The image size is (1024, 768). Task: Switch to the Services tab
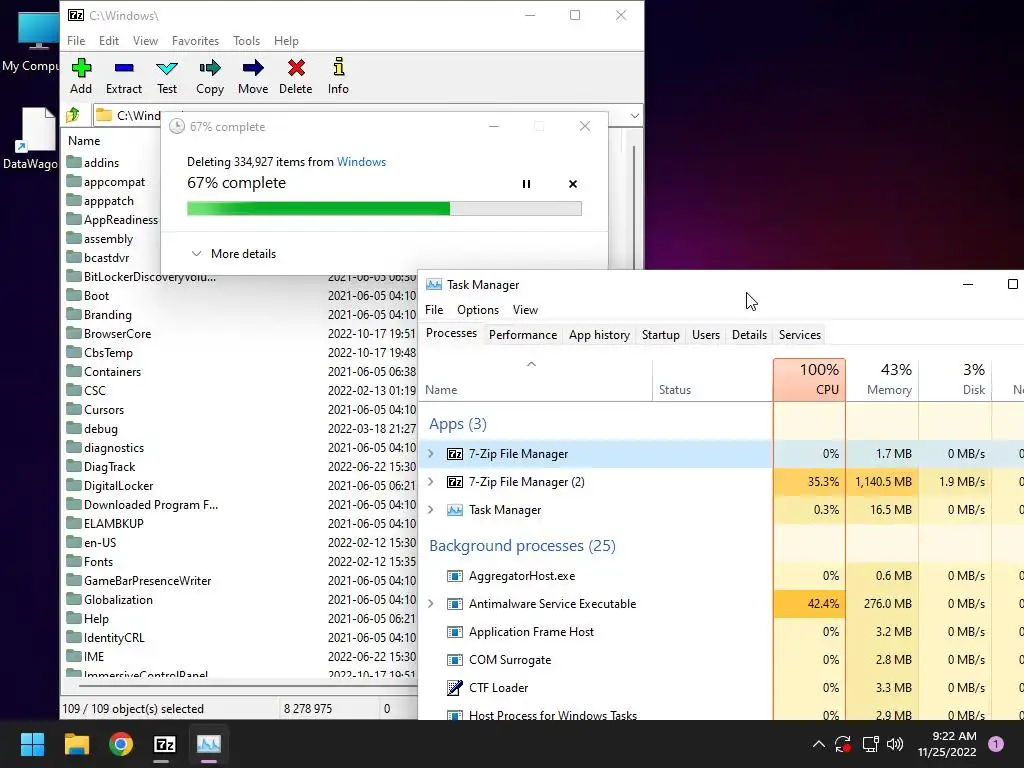click(799, 335)
